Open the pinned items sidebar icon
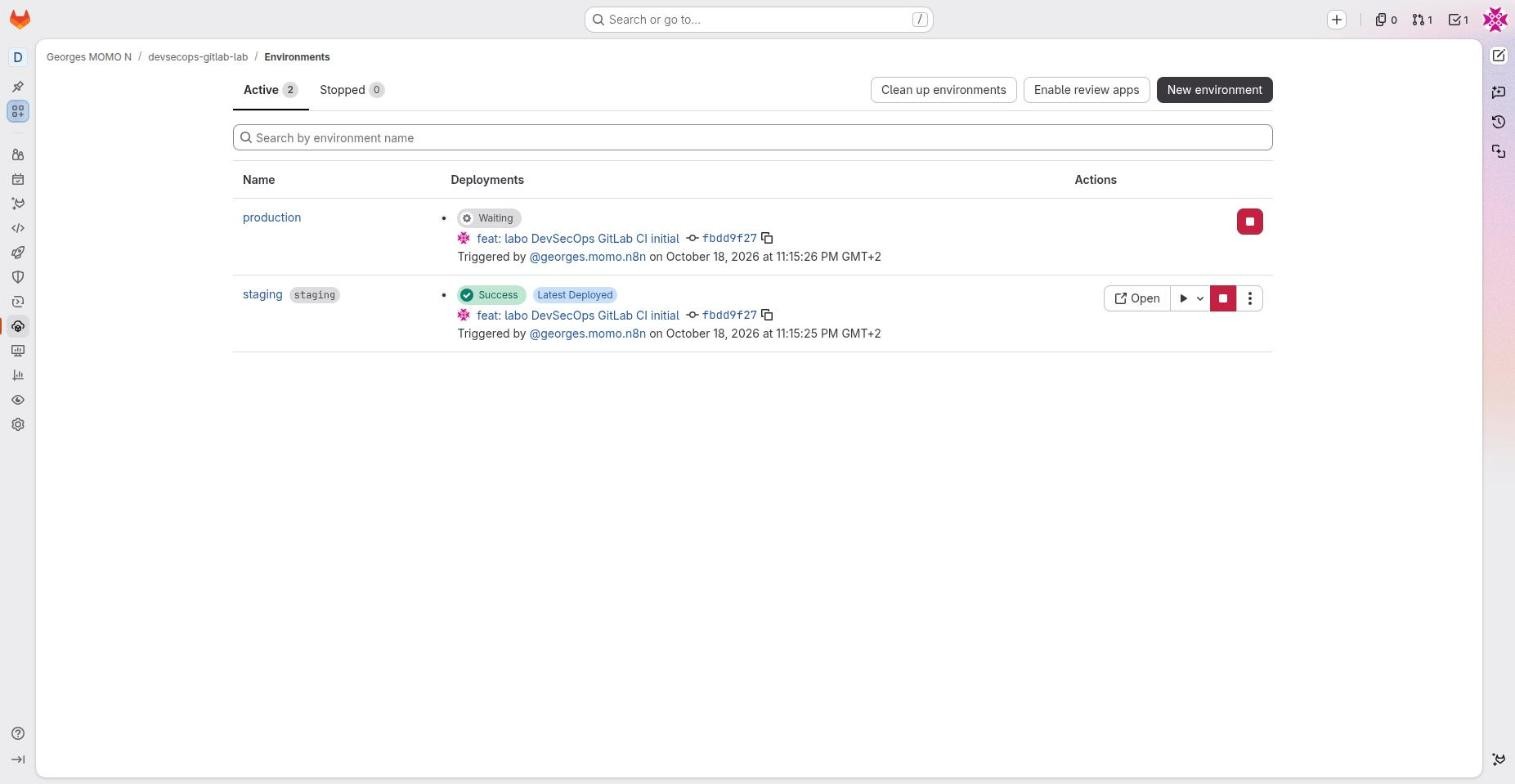The width and height of the screenshot is (1515, 784). 18,87
